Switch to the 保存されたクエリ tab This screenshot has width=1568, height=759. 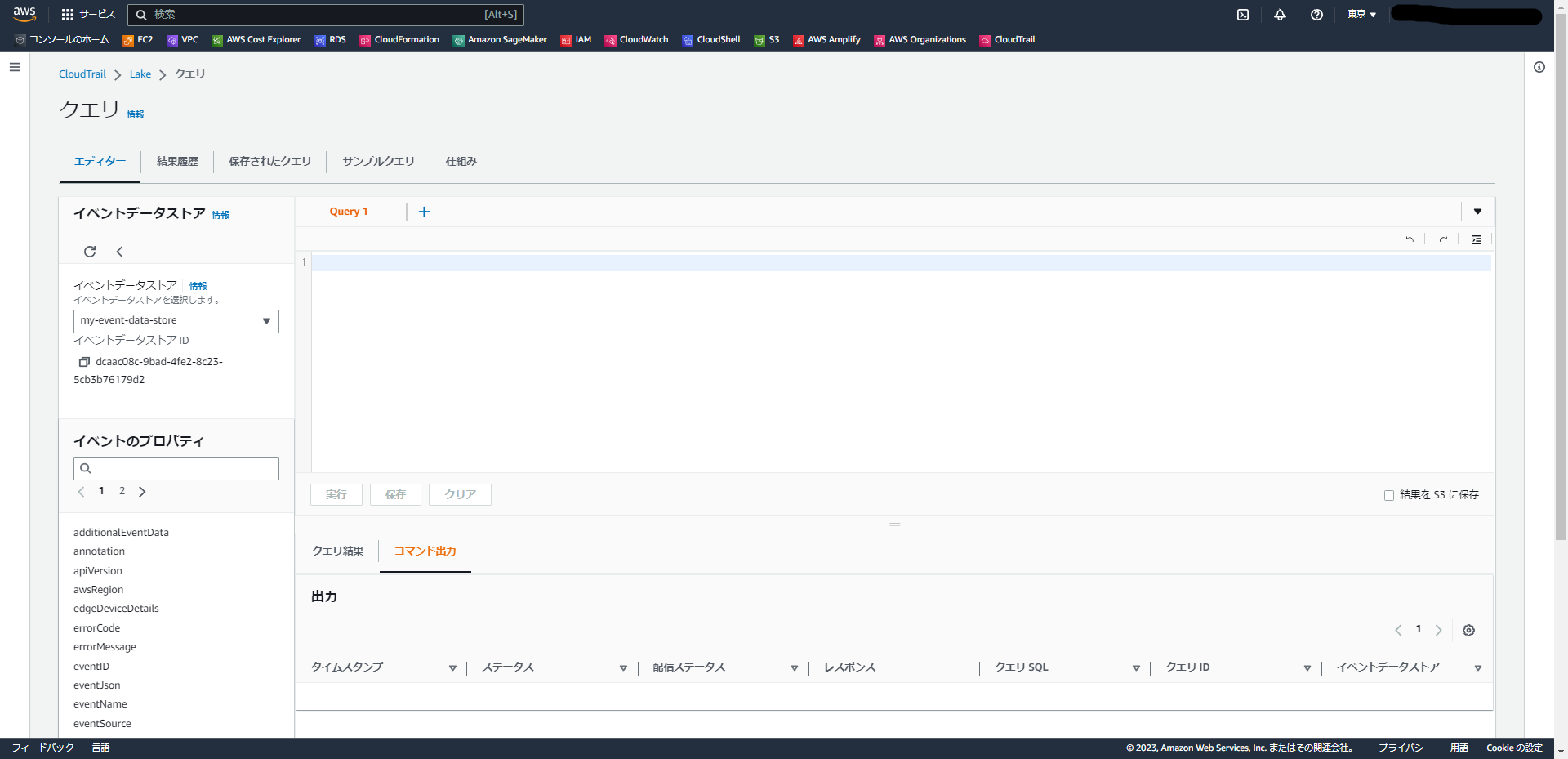click(x=269, y=162)
